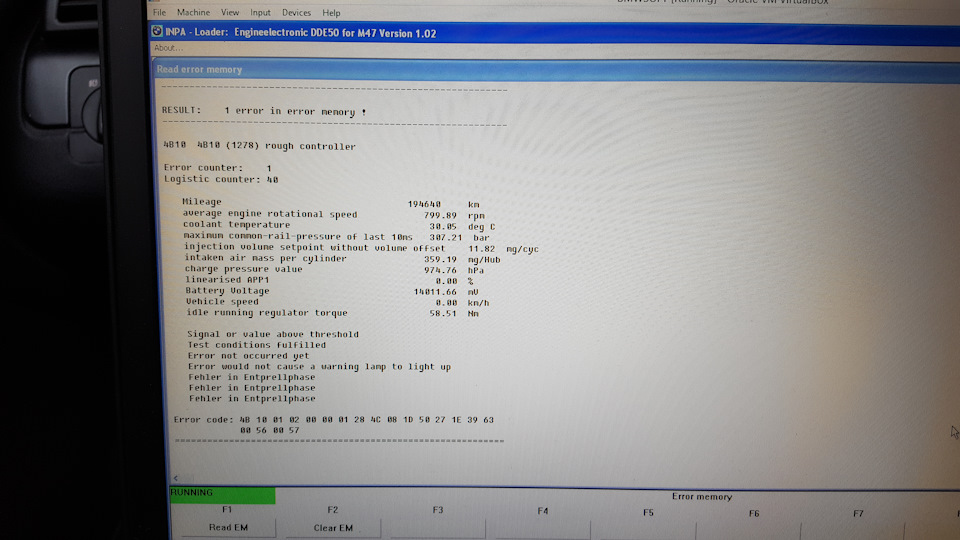Click the coolant temperature row
This screenshot has height=540, width=960.
tap(339, 225)
